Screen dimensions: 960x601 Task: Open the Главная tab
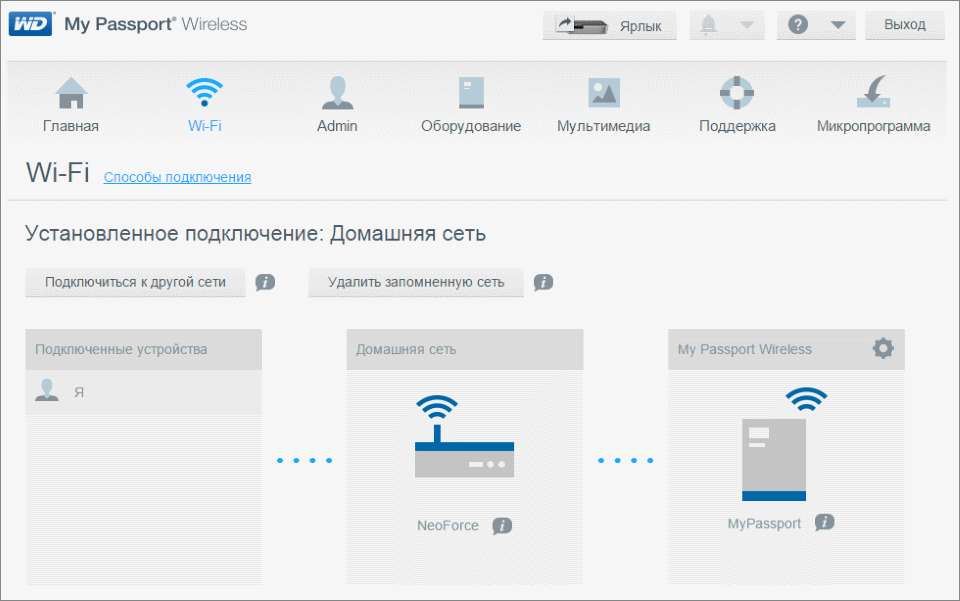click(x=71, y=106)
